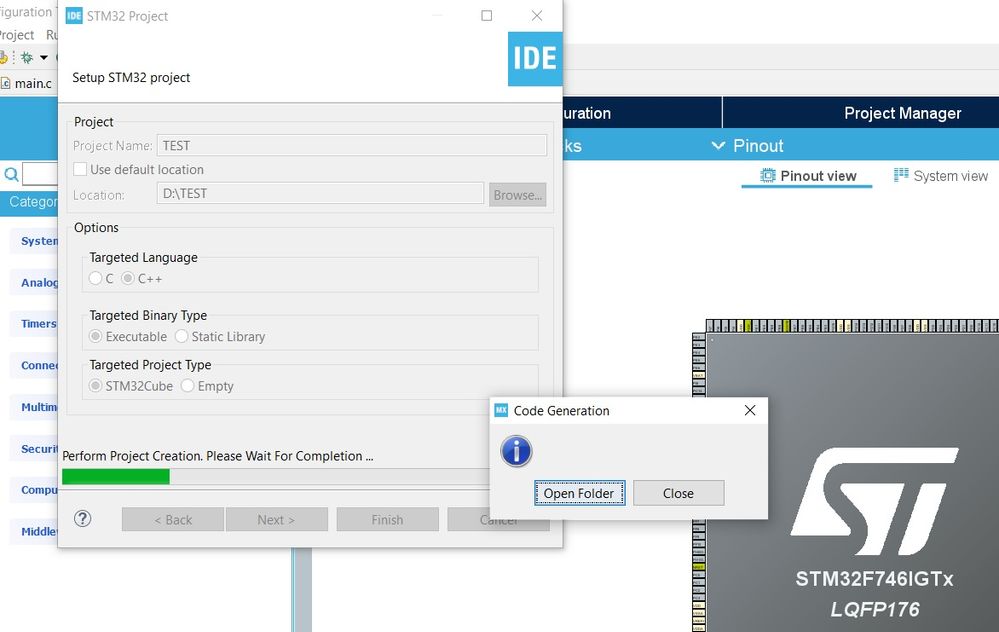Viewport: 999px width, 632px height.
Task: Close the Code Generation dialog with the X
Action: tap(750, 410)
